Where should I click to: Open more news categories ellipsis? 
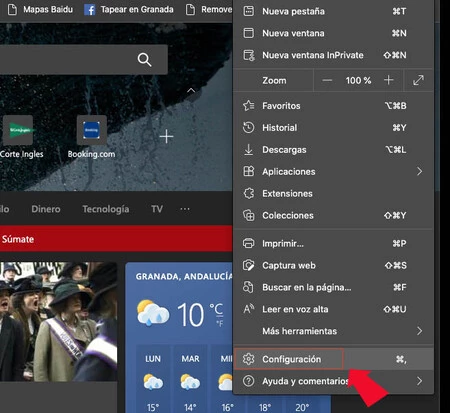tap(185, 209)
